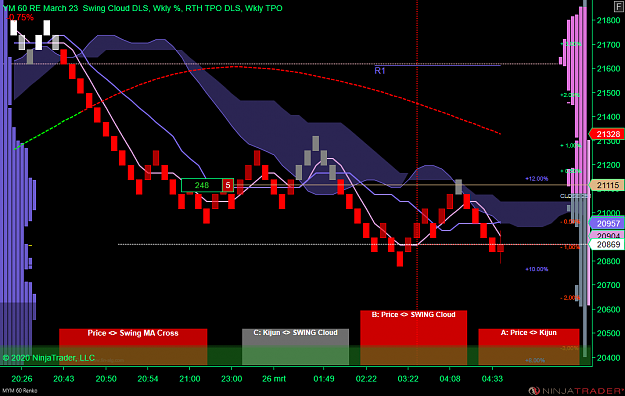The width and height of the screenshot is (625, 396).
Task: Click the 21800 price axis label
Action: point(608,20)
